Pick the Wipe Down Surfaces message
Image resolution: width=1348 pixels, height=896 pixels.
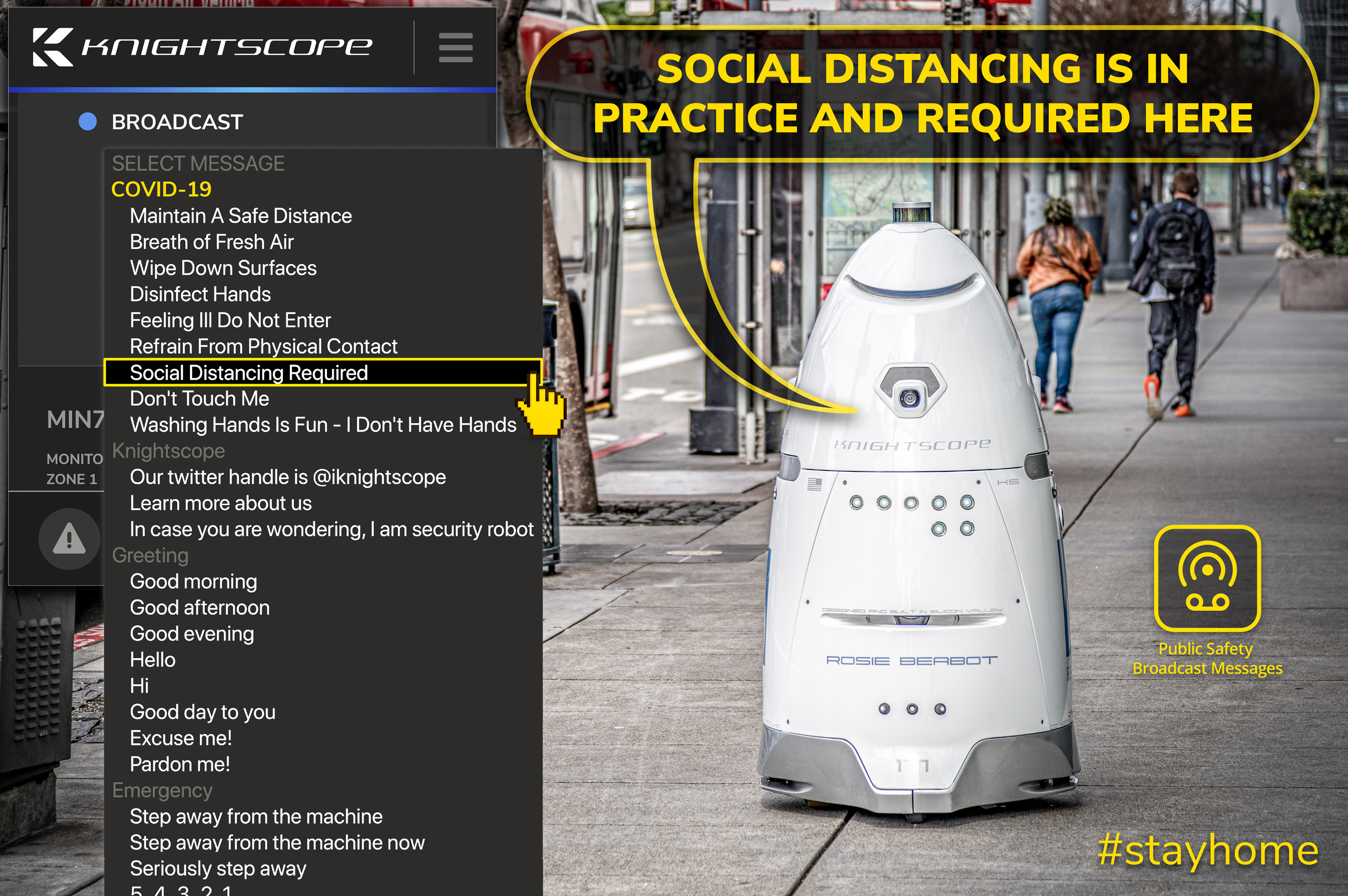pos(223,268)
